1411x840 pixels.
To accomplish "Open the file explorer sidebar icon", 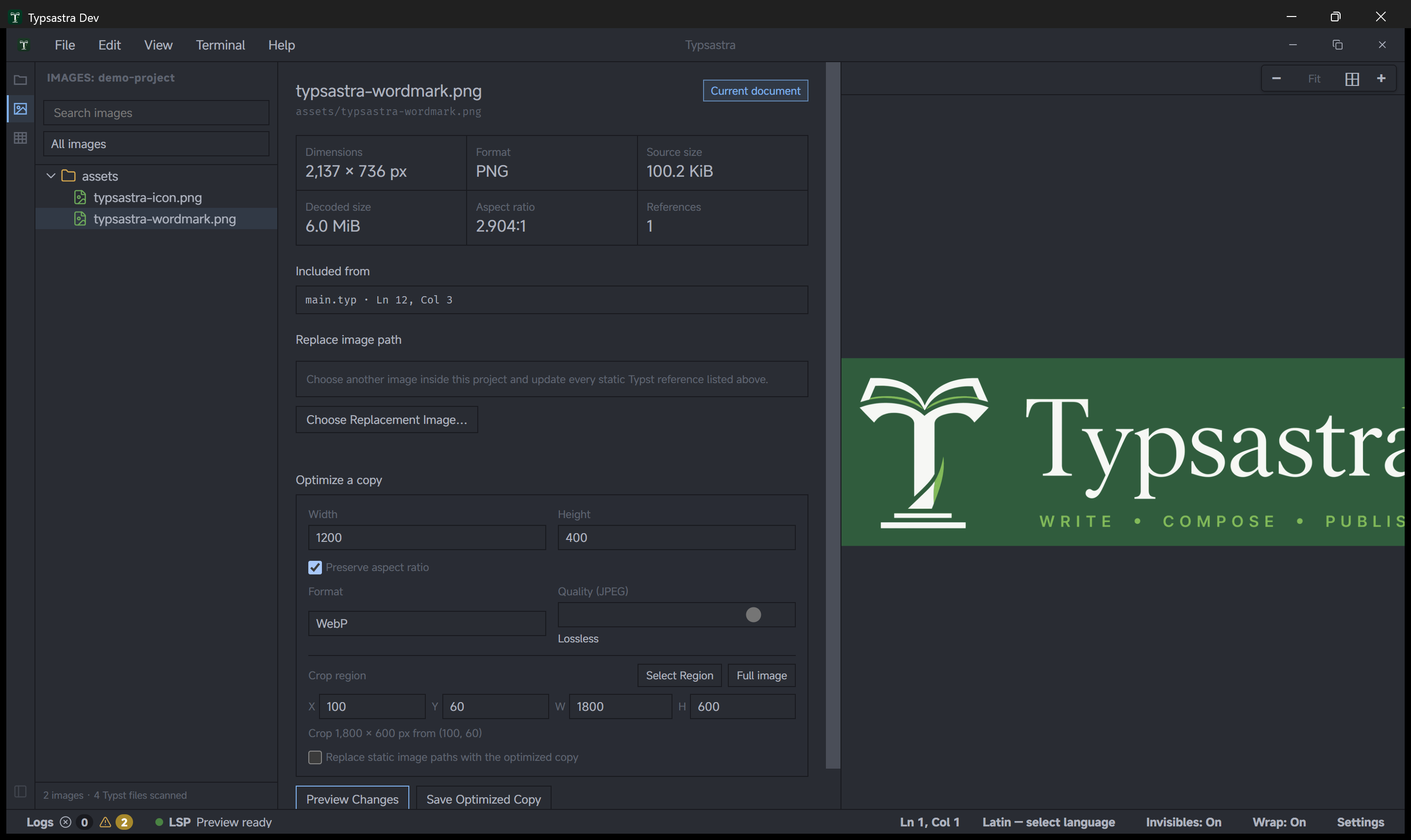I will pyautogui.click(x=20, y=80).
